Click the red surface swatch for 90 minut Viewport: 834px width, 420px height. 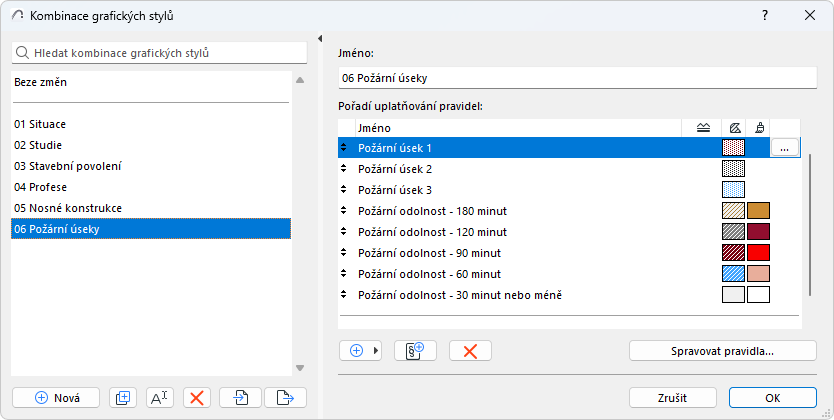tap(758, 253)
